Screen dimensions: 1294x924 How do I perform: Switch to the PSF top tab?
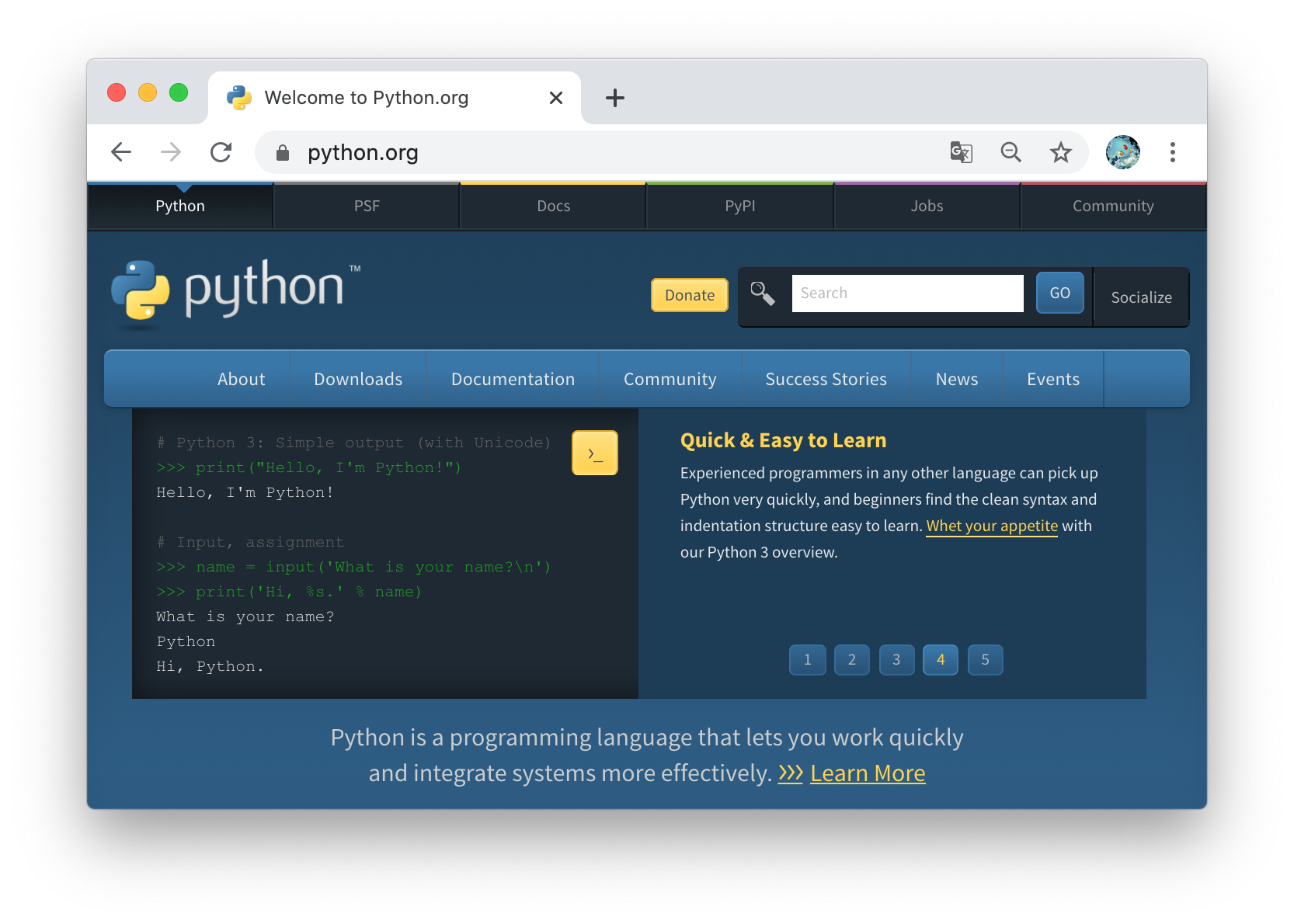(367, 206)
